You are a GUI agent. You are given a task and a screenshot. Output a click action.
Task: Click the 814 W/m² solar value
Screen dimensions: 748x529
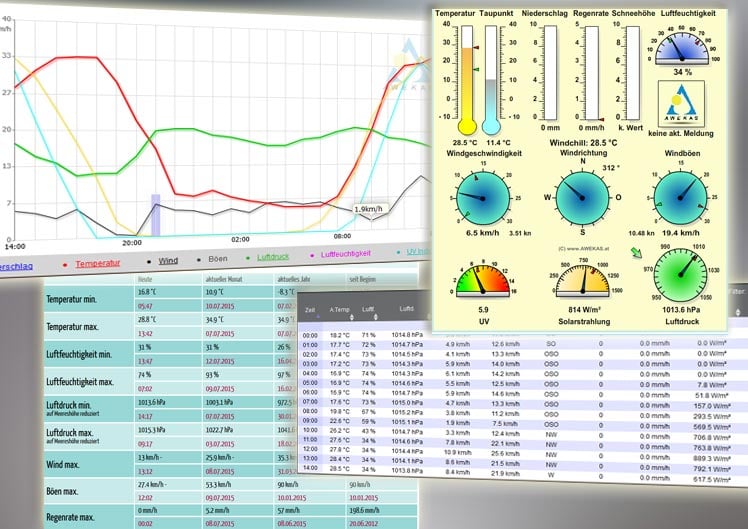pyautogui.click(x=584, y=310)
